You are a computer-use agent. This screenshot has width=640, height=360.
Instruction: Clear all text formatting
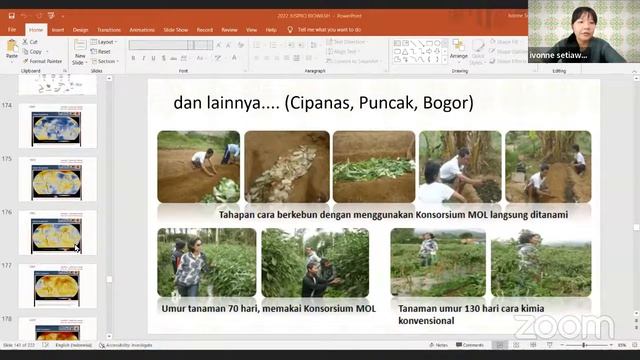[241, 45]
